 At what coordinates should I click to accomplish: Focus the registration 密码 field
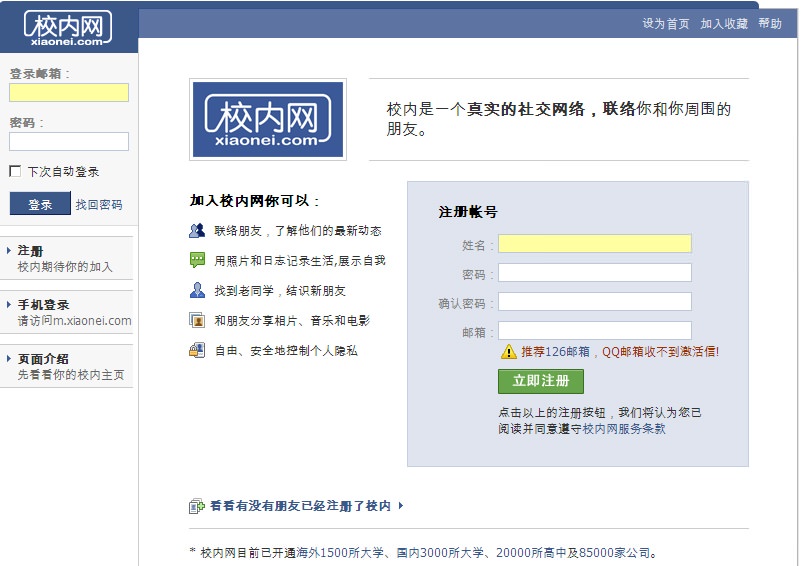595,273
